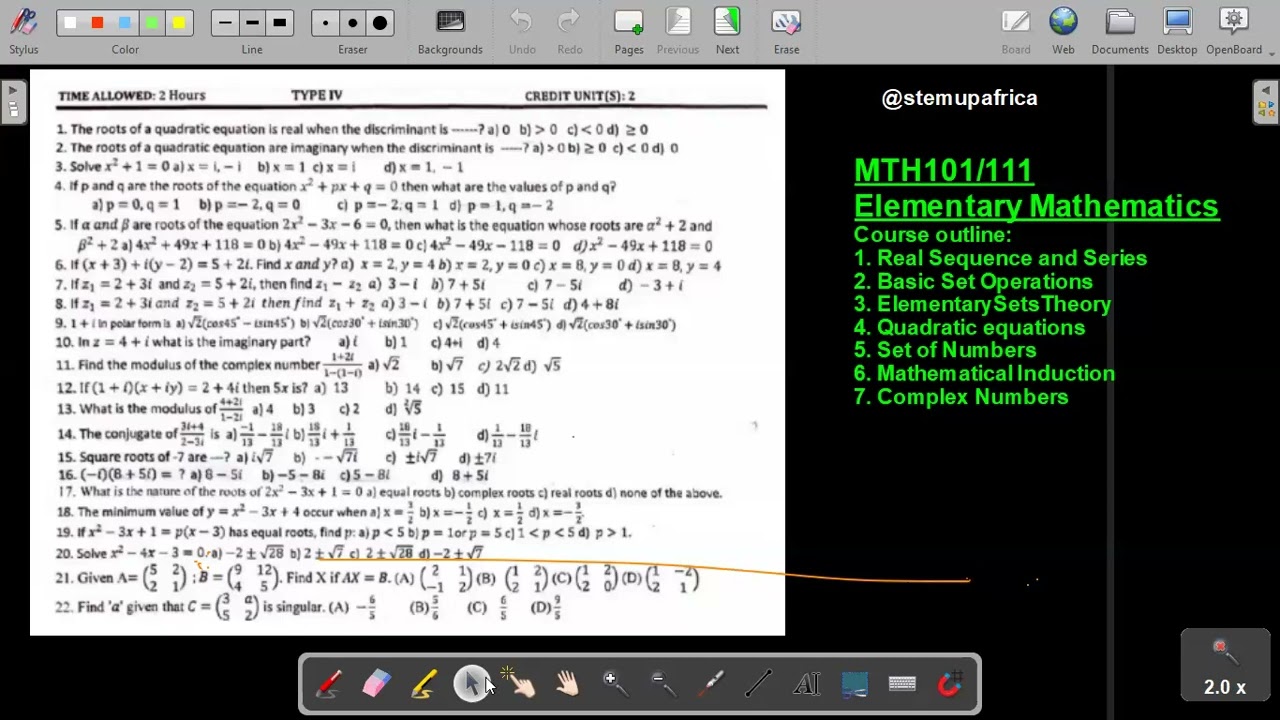This screenshot has width=1280, height=720.
Task: Open the Stylus toolbar toggle
Action: coord(24,31)
